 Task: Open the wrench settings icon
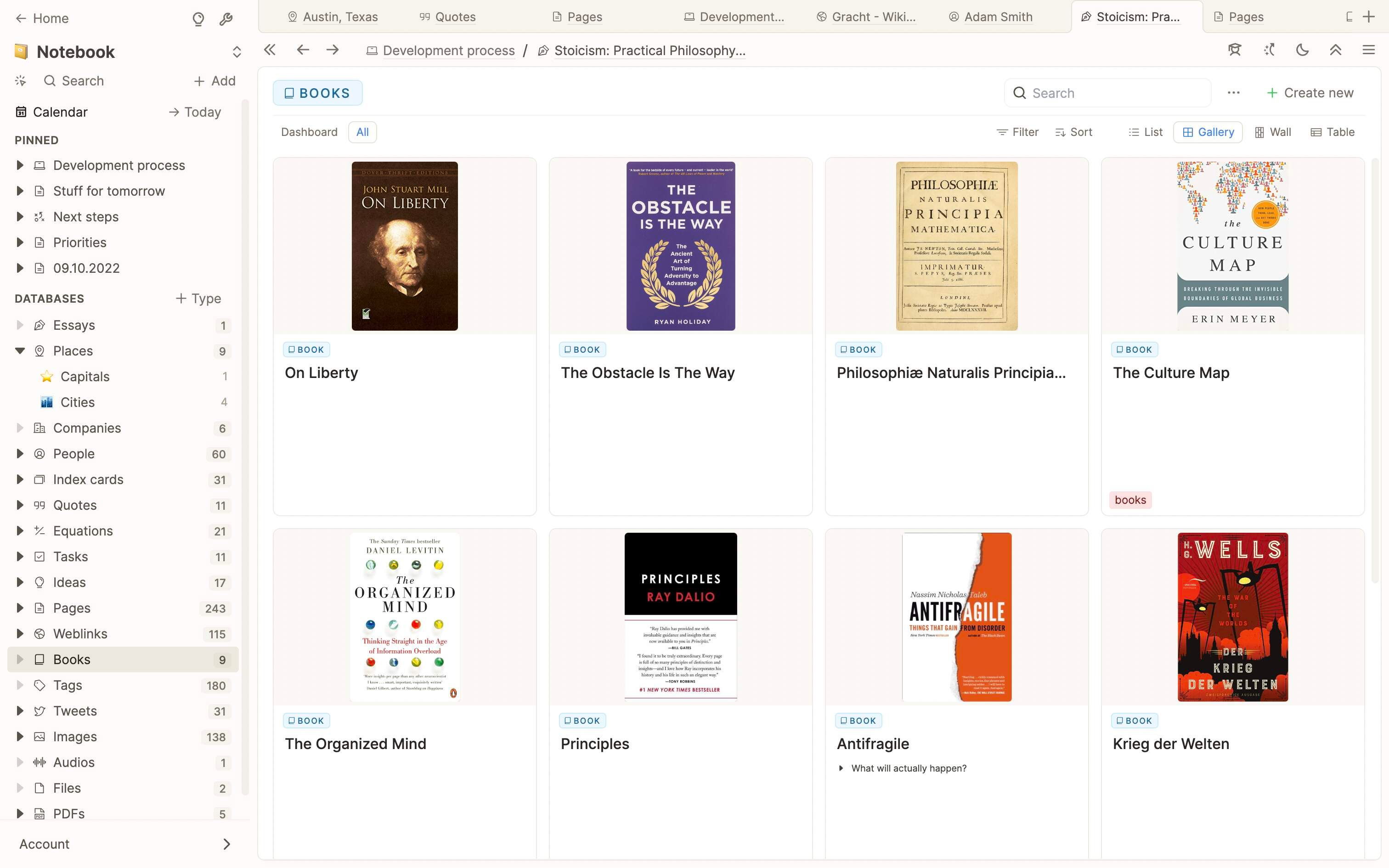pos(226,19)
